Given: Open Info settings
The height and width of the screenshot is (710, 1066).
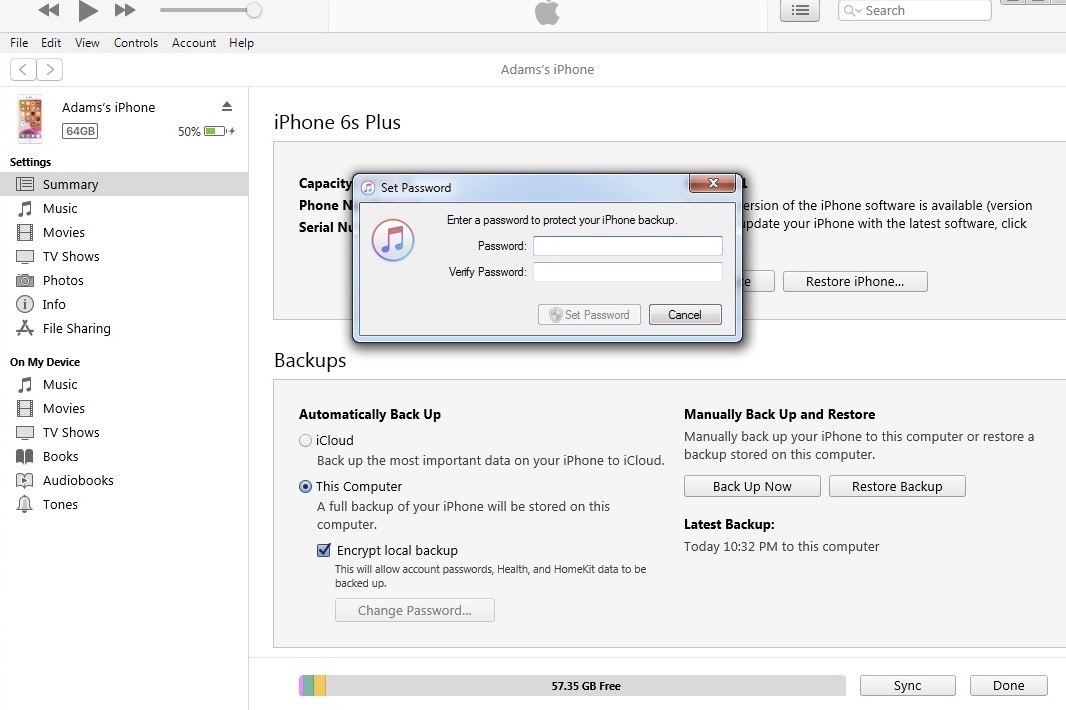Looking at the screenshot, I should click(x=124, y=304).
